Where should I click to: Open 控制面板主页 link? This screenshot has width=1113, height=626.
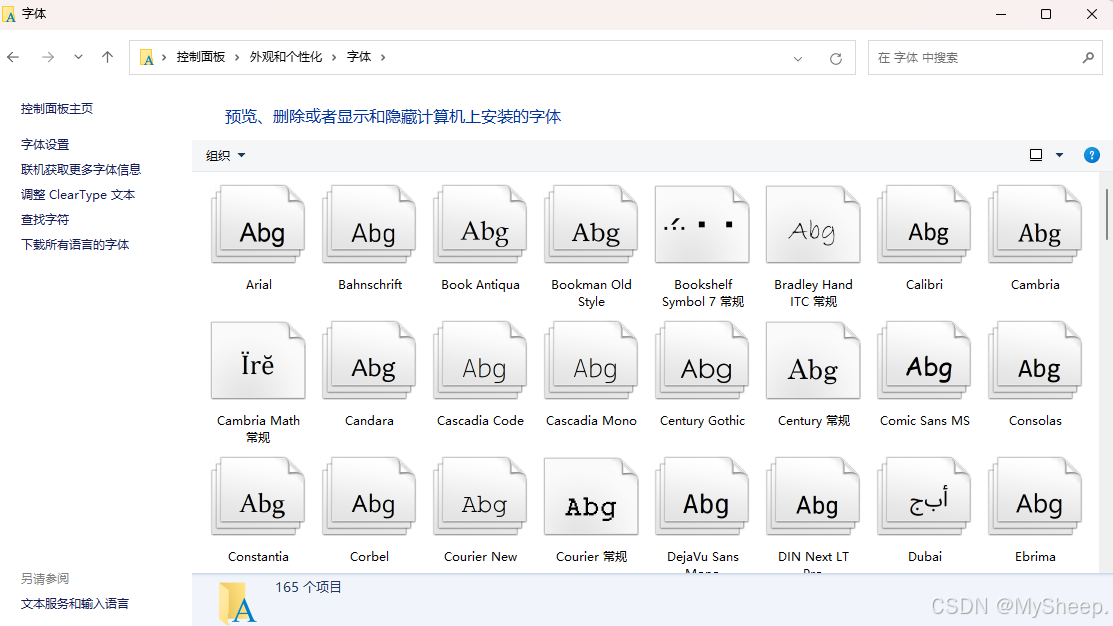[57, 109]
